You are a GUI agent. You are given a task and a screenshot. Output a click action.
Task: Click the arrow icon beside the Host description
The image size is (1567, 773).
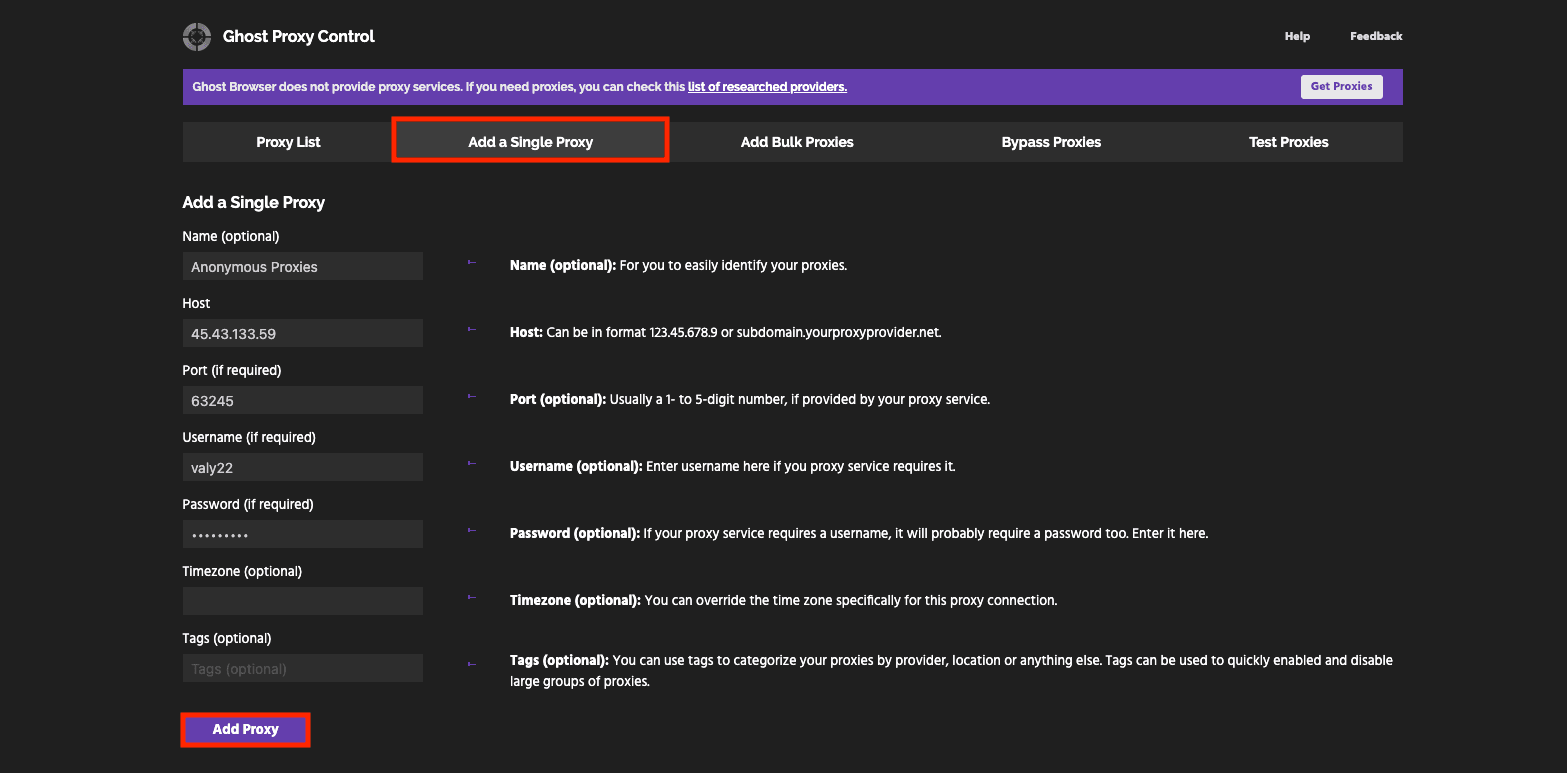pyautogui.click(x=471, y=329)
